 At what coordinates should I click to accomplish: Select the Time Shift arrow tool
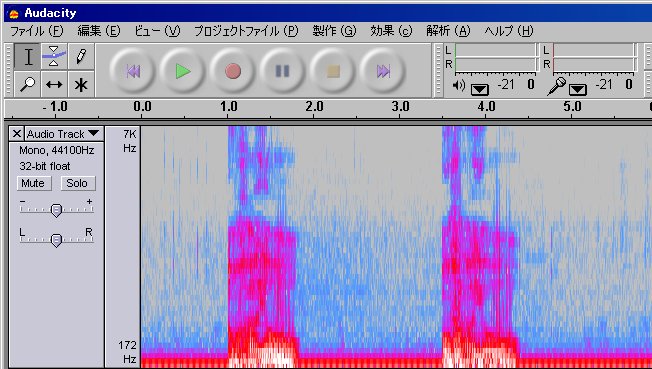click(x=54, y=84)
